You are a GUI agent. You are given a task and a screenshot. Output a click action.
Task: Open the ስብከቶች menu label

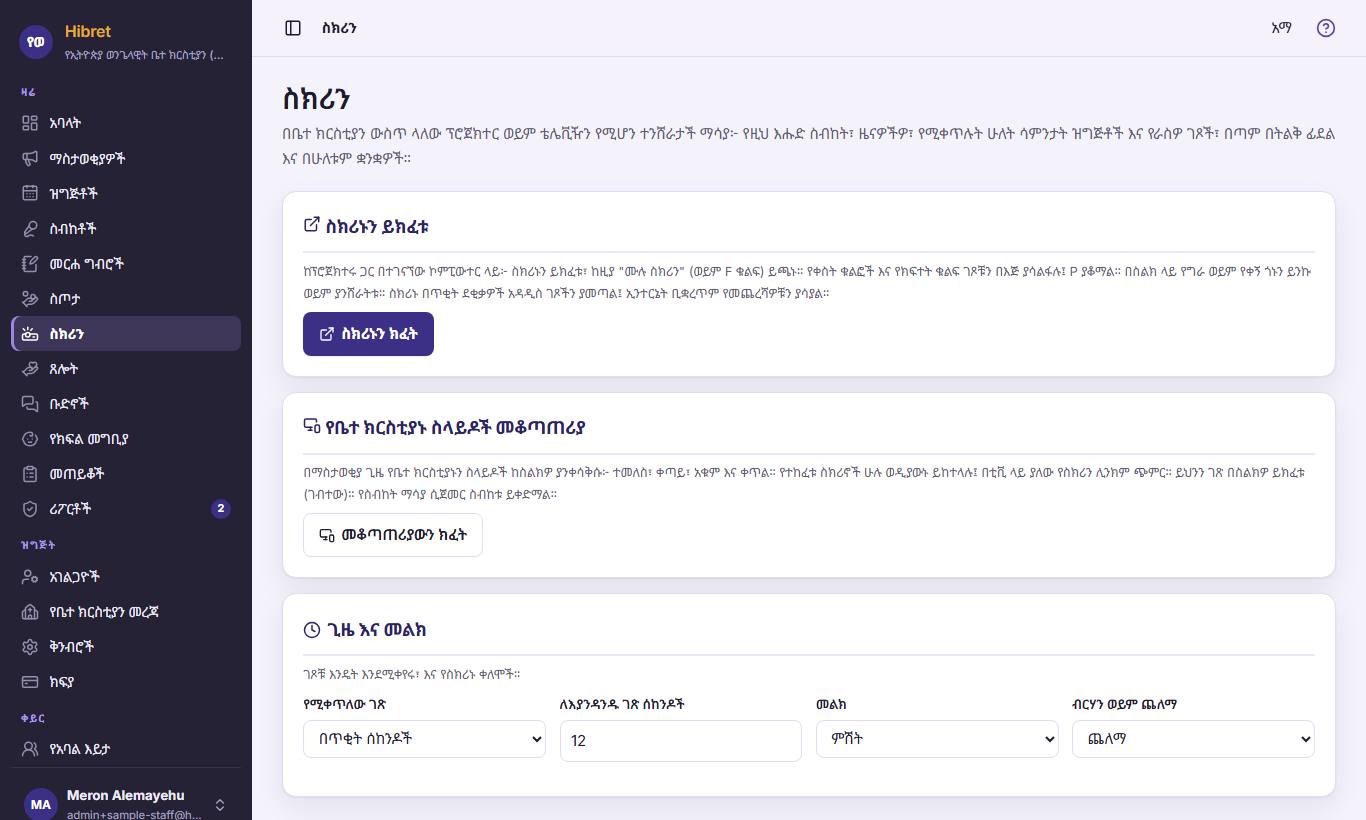click(73, 228)
